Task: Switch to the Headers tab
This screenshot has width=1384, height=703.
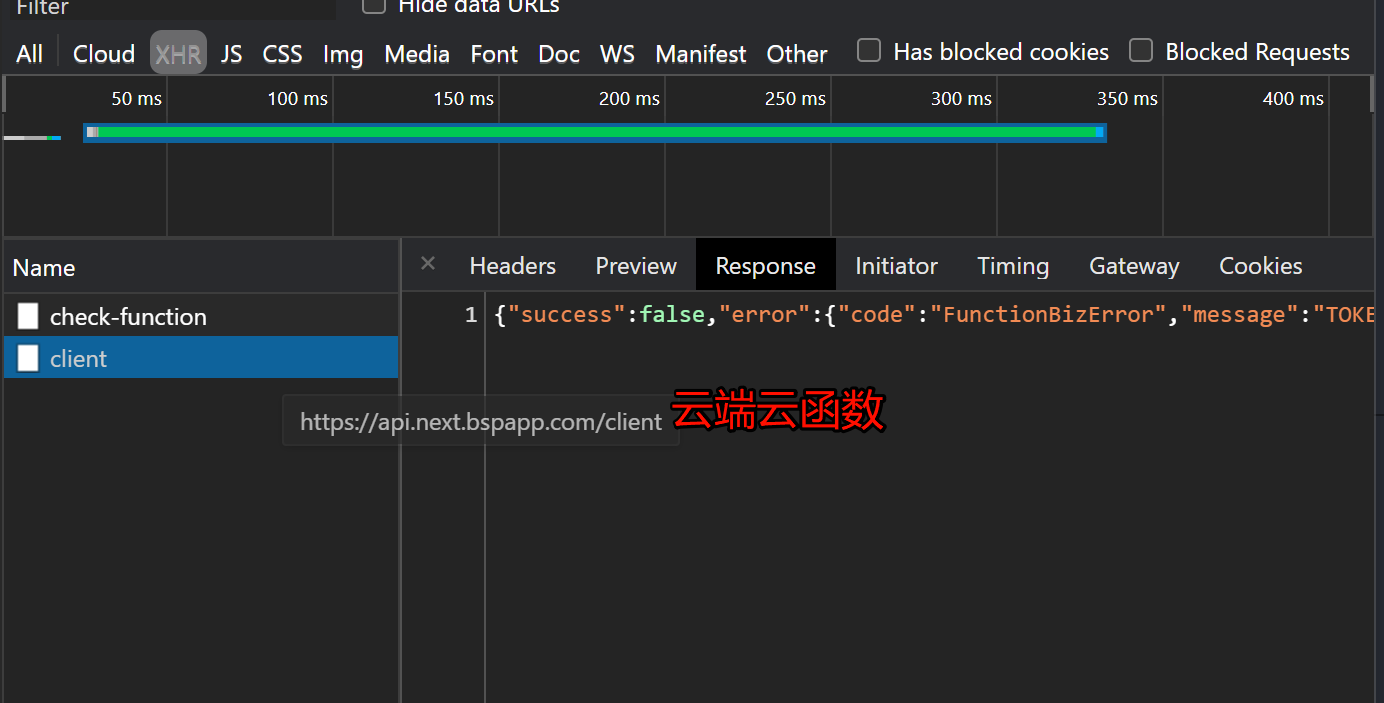Action: 512,266
